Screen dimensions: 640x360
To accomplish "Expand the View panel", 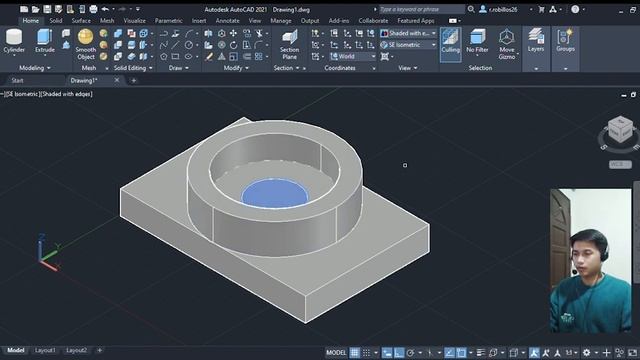I will (408, 68).
